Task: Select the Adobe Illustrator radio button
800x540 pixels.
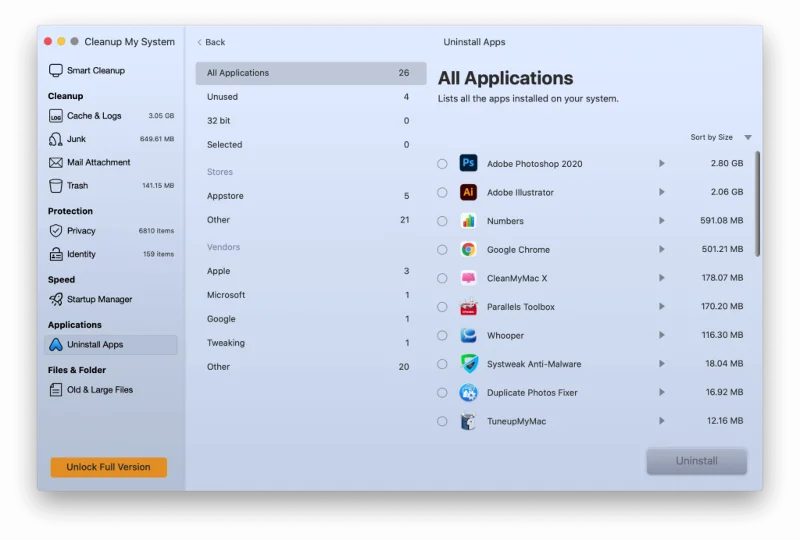Action: click(x=442, y=192)
